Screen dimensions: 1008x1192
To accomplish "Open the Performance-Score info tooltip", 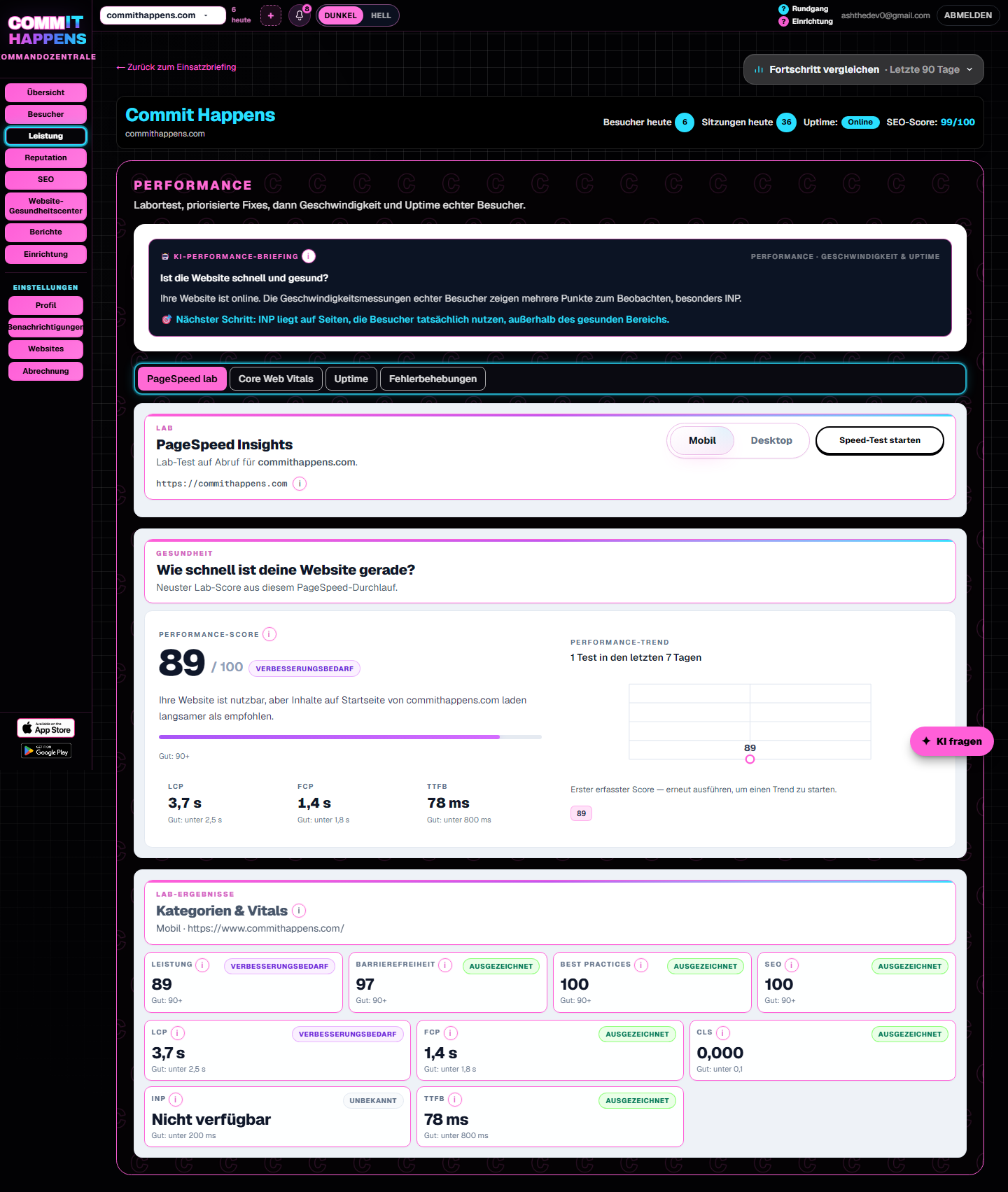I will [269, 634].
